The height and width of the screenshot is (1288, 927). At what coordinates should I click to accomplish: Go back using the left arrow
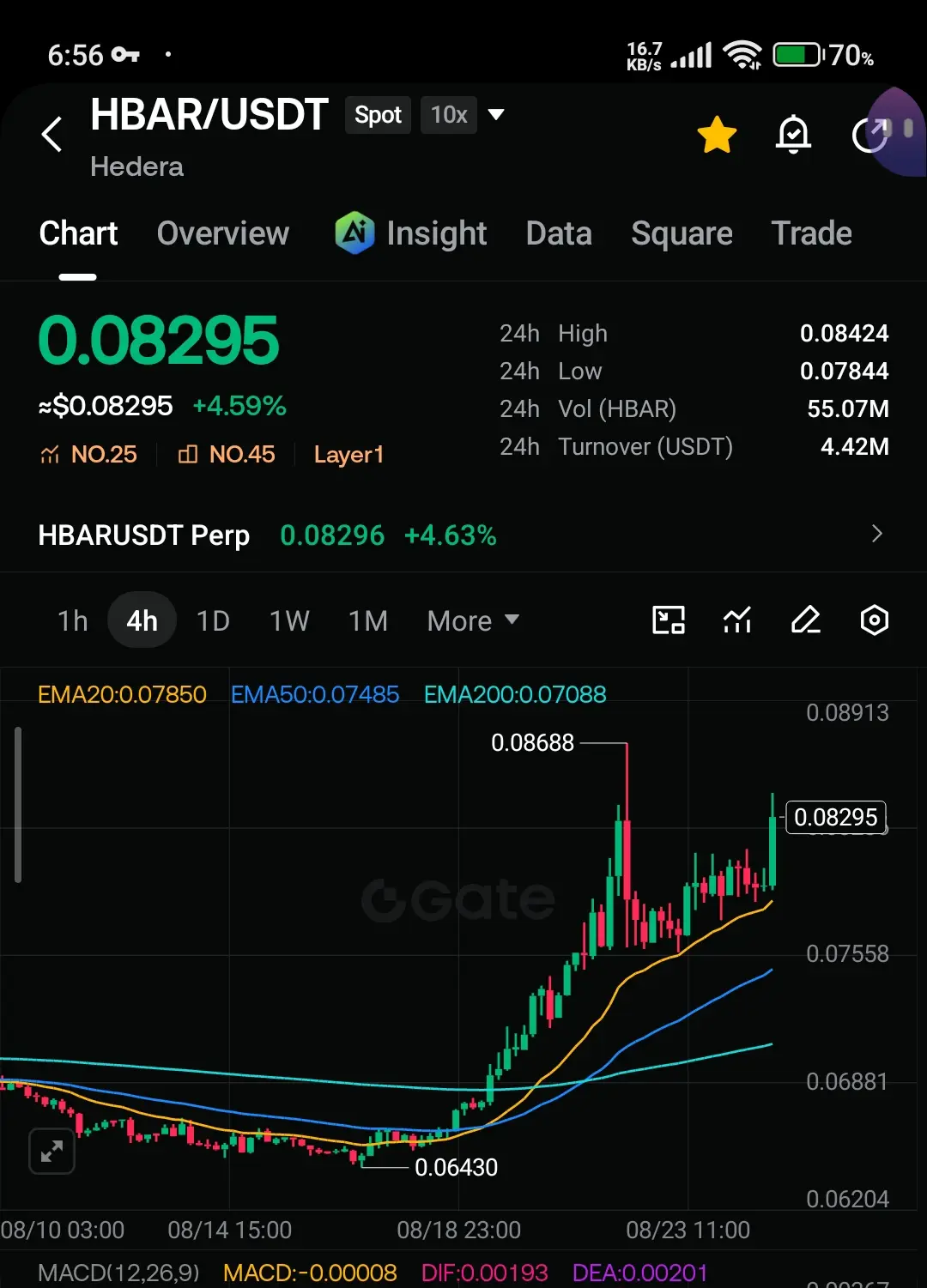click(x=52, y=134)
